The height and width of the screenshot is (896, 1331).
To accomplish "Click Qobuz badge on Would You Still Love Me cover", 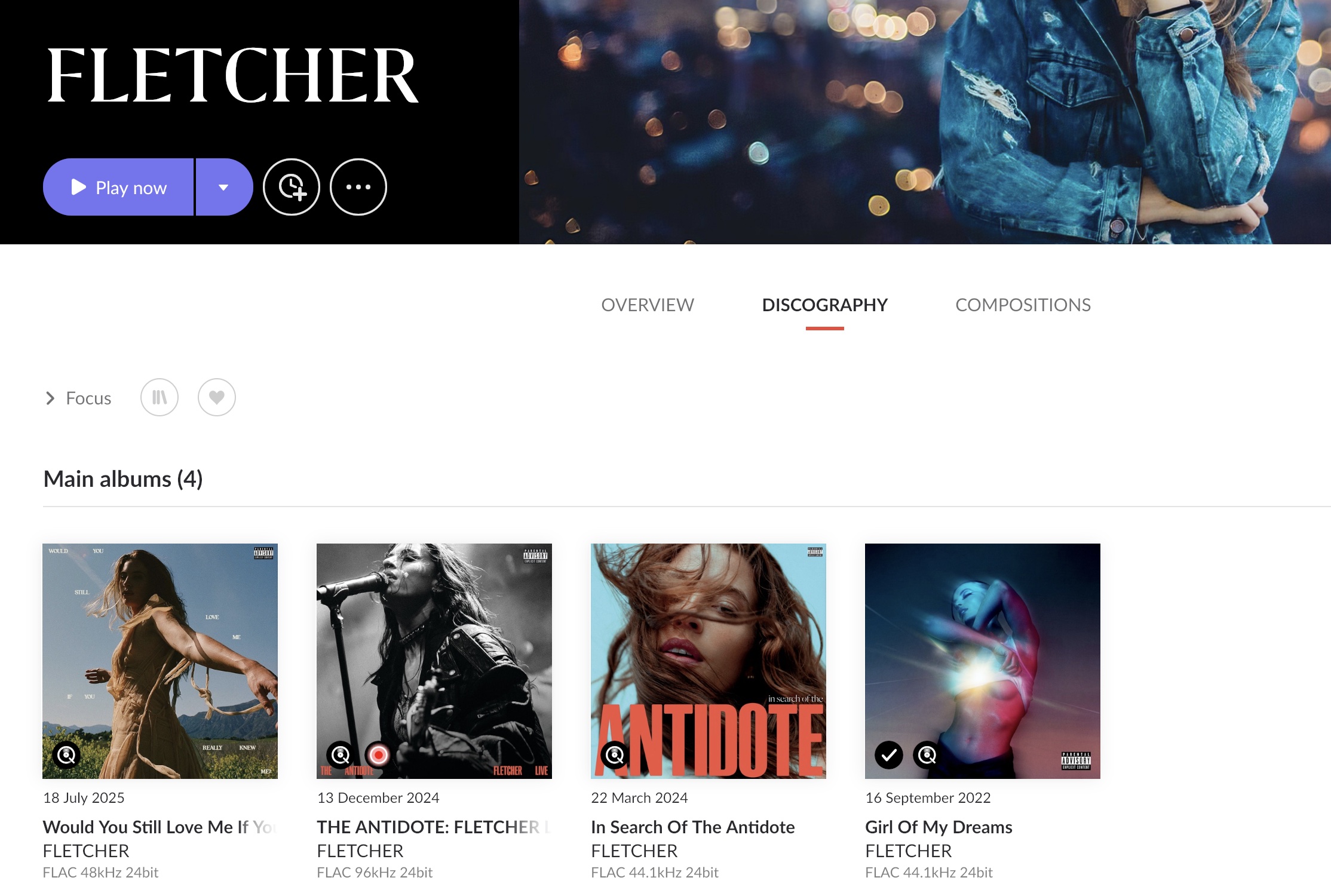I will (x=66, y=756).
